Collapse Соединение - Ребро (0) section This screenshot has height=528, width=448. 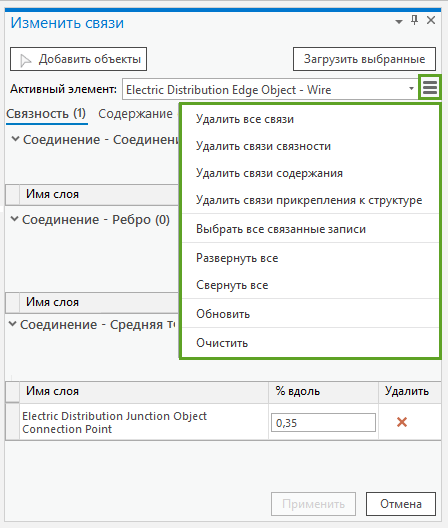point(14,219)
